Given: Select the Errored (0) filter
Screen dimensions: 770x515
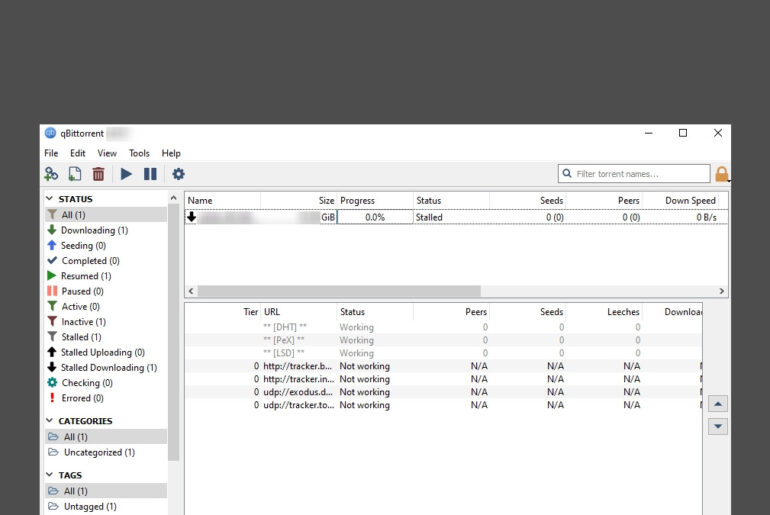Looking at the screenshot, I should pyautogui.click(x=106, y=398).
